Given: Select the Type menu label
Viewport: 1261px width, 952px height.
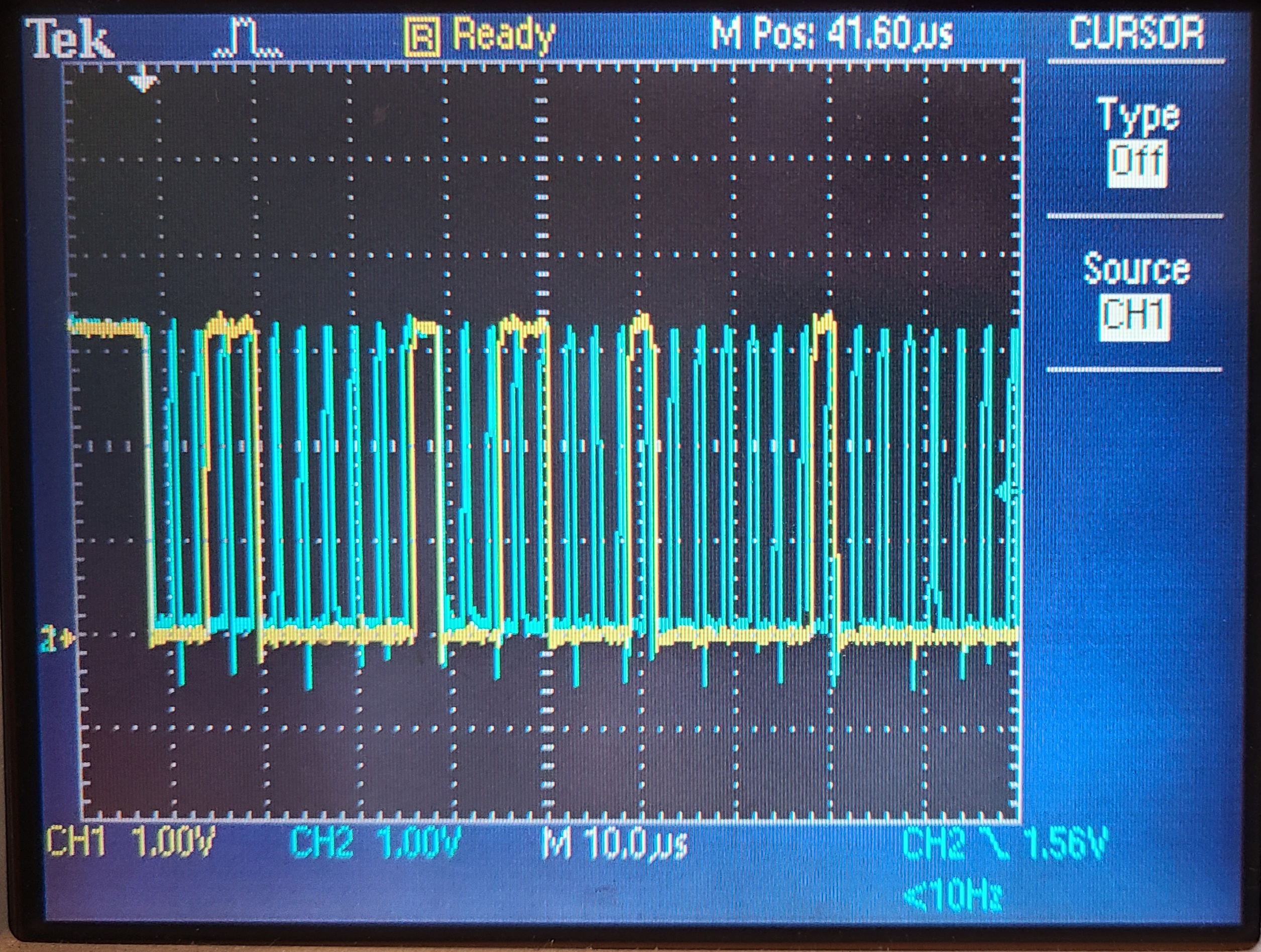Looking at the screenshot, I should tap(1138, 115).
